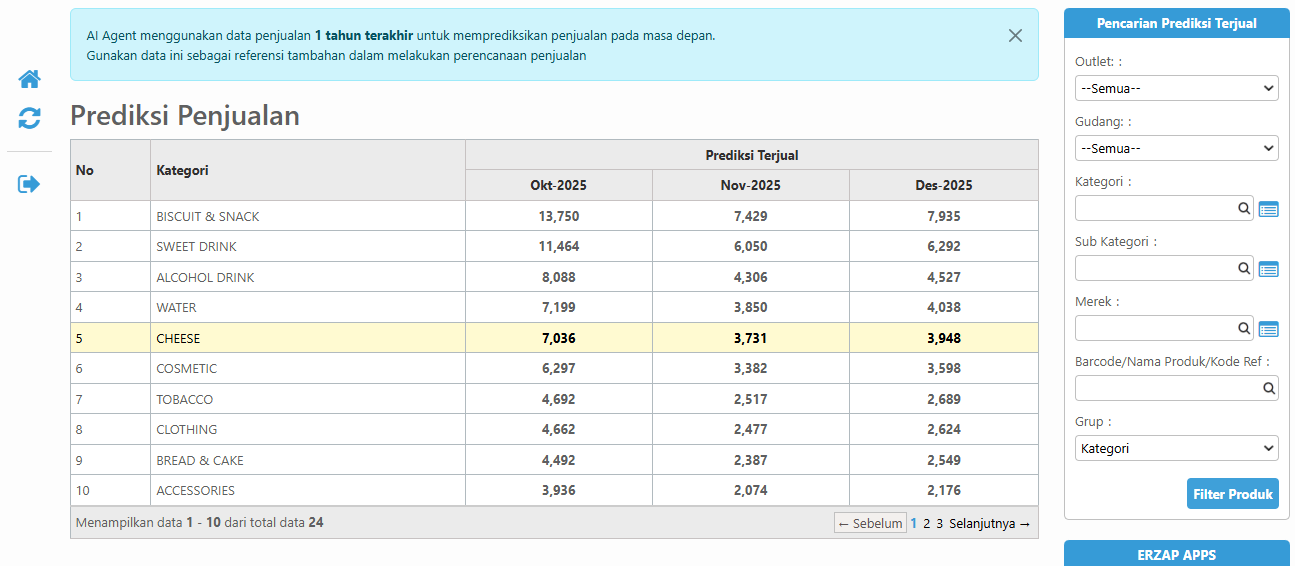Select the CHEESE category row

point(178,338)
